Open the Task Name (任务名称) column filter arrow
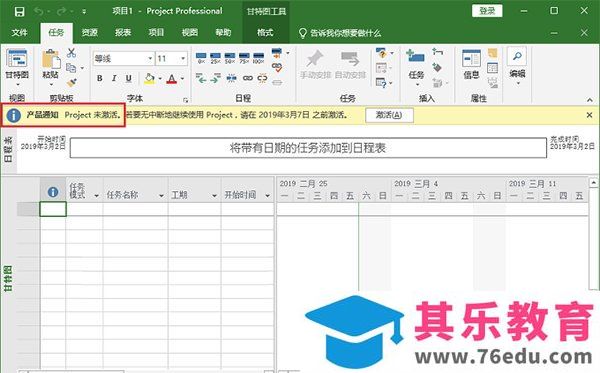 [x=161, y=195]
